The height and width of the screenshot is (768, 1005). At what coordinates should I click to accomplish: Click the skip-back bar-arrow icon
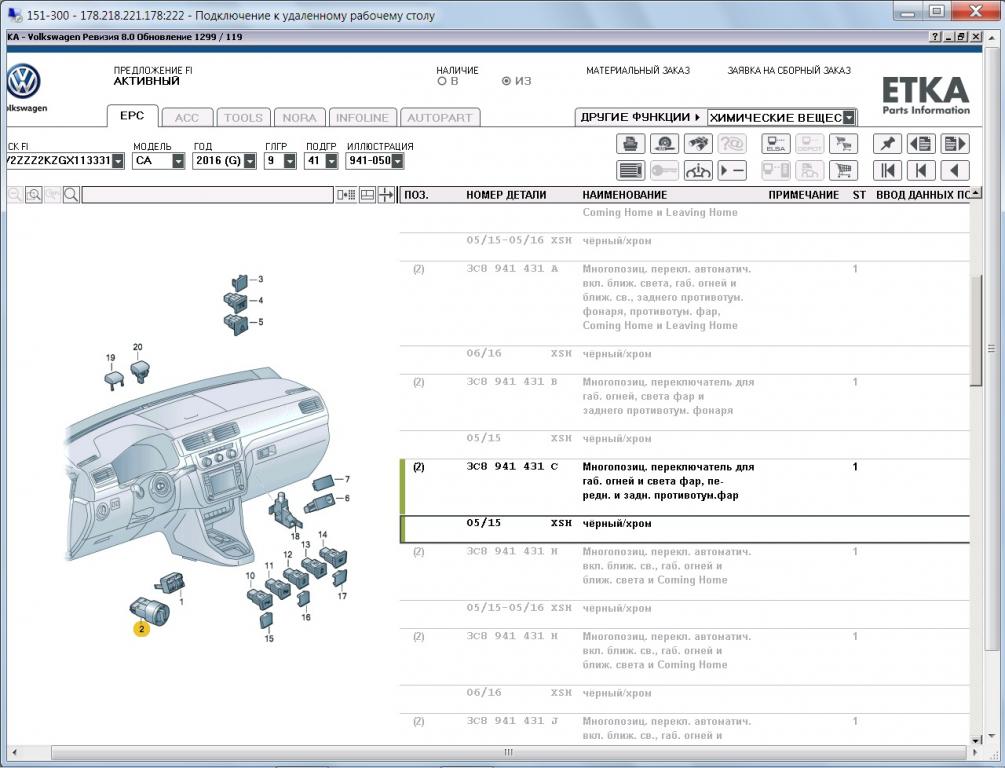click(x=921, y=171)
